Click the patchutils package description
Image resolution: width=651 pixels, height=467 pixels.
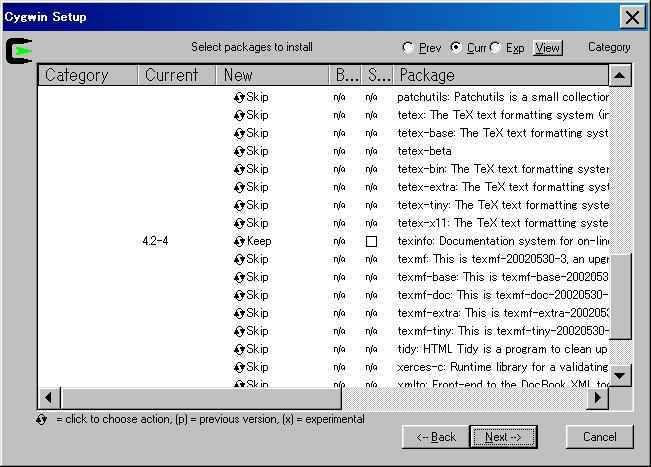coord(503,97)
